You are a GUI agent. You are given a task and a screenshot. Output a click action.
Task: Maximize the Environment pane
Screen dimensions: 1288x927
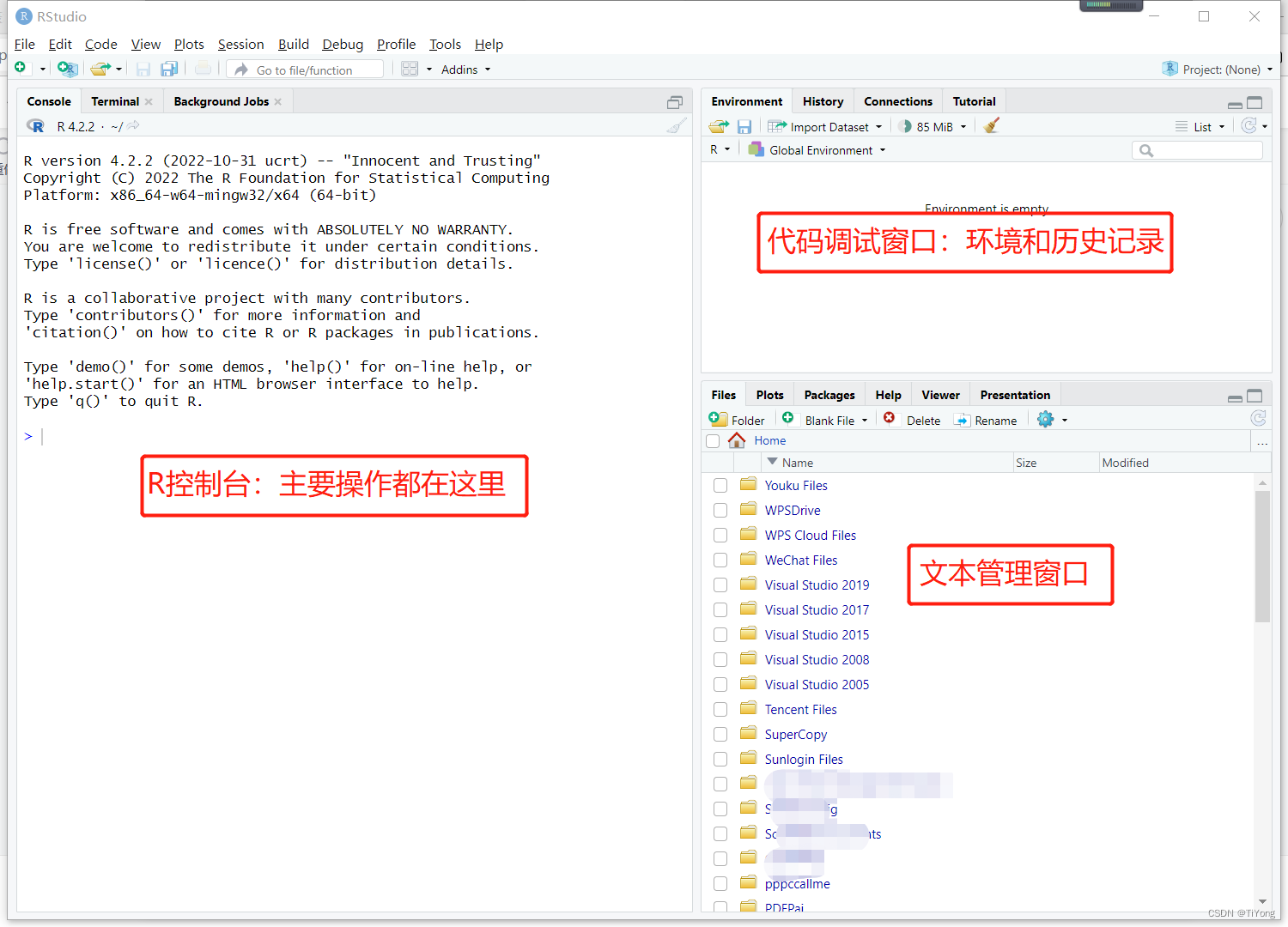tap(1255, 102)
